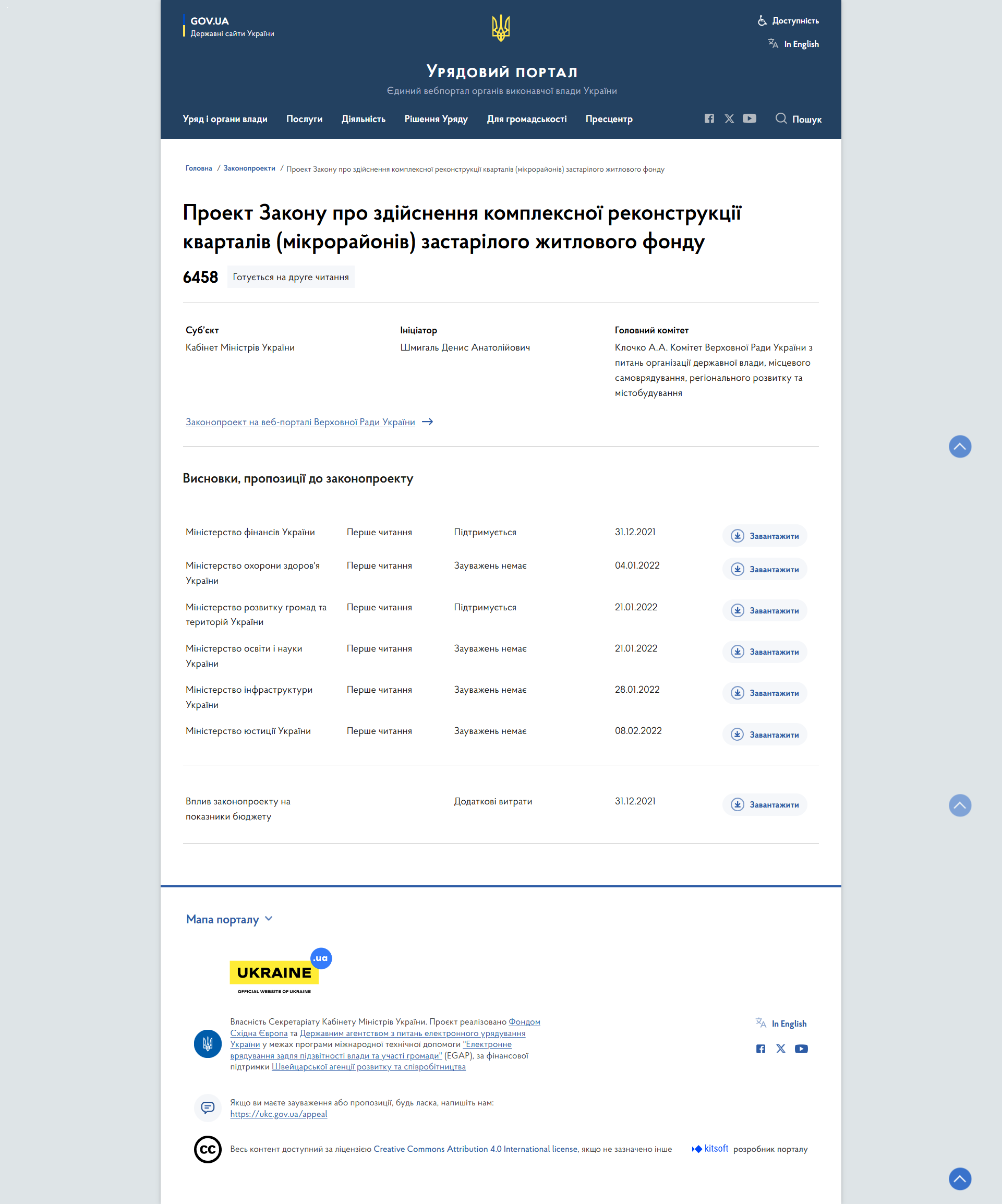Click the date 28.01.2022
The image size is (1002, 1204).
637,690
